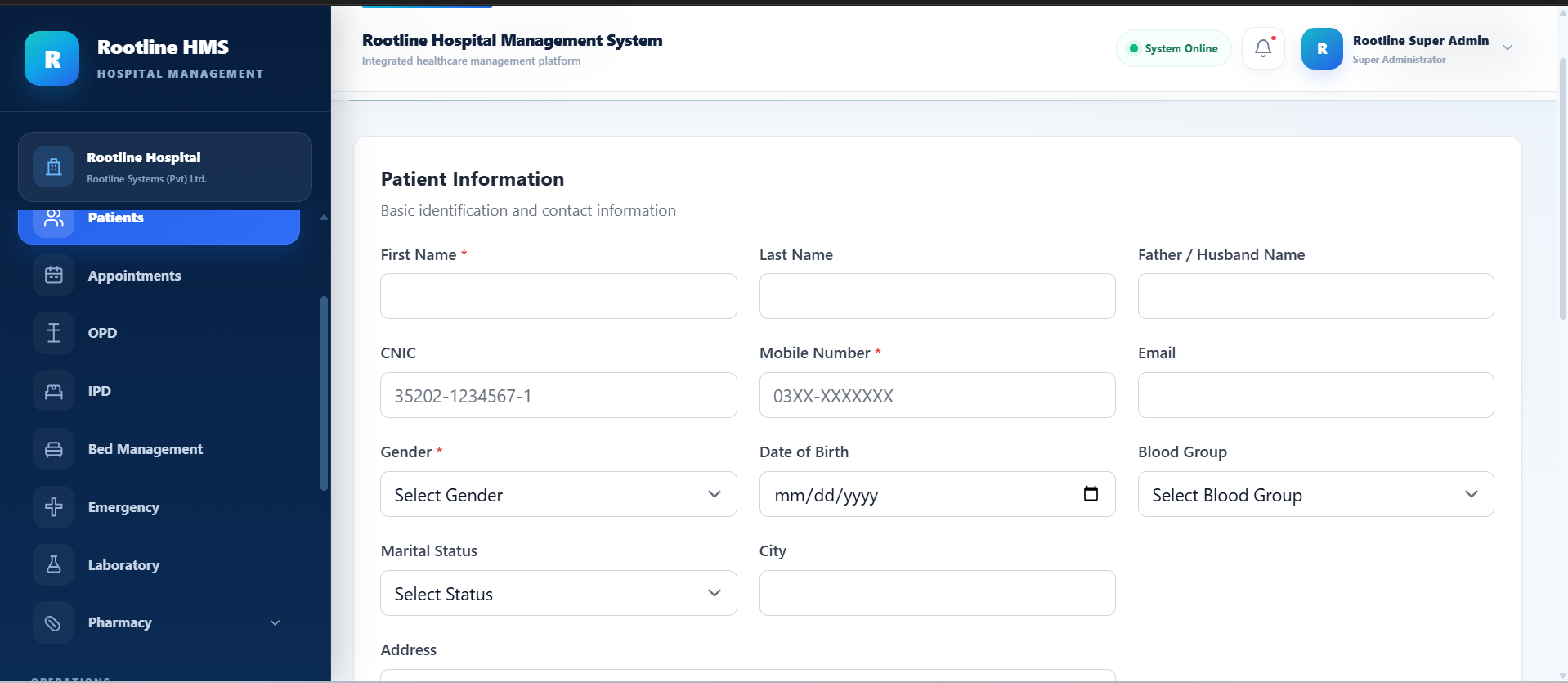This screenshot has height=683, width=1568.
Task: Click the Super Admin avatar icon
Action: coord(1322,48)
